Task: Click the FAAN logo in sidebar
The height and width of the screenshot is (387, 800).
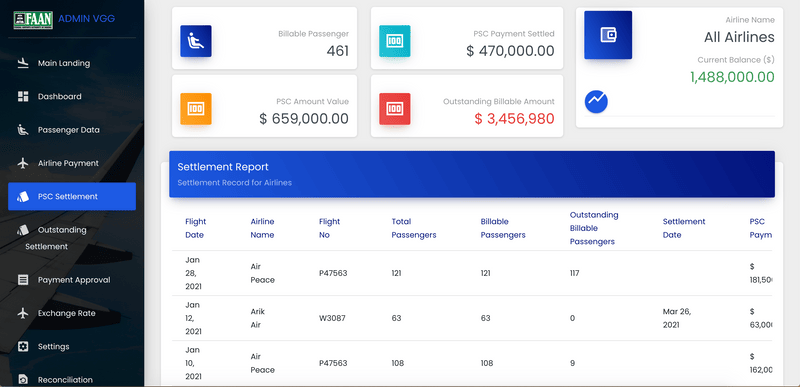Action: [x=33, y=19]
